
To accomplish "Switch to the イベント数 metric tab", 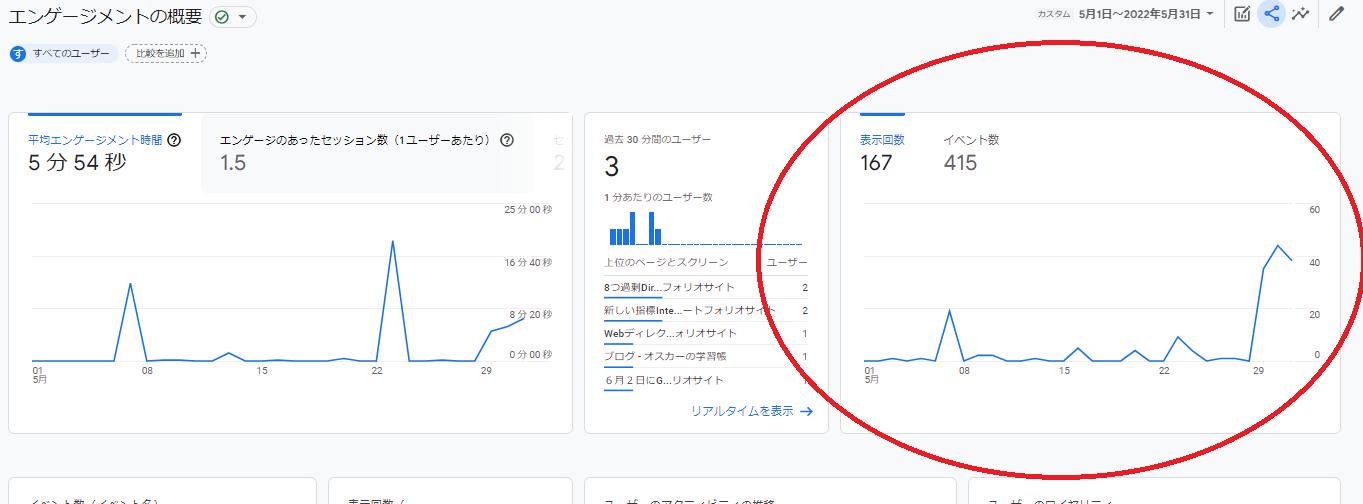I will (970, 151).
